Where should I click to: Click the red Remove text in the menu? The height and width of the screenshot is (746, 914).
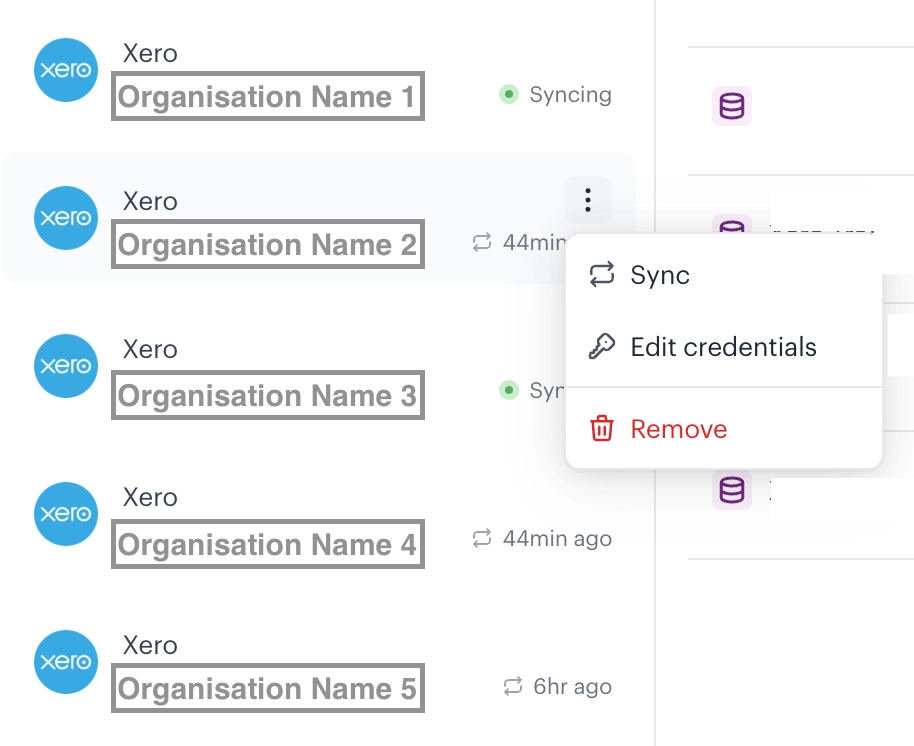(678, 429)
